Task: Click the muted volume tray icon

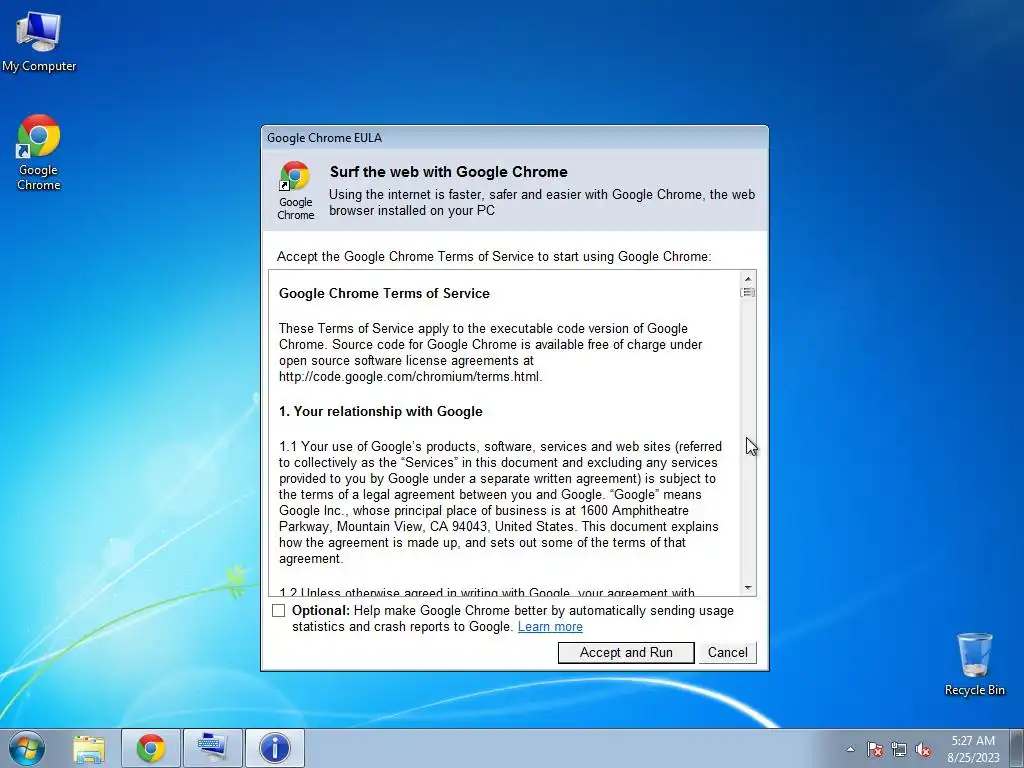Action: click(923, 749)
